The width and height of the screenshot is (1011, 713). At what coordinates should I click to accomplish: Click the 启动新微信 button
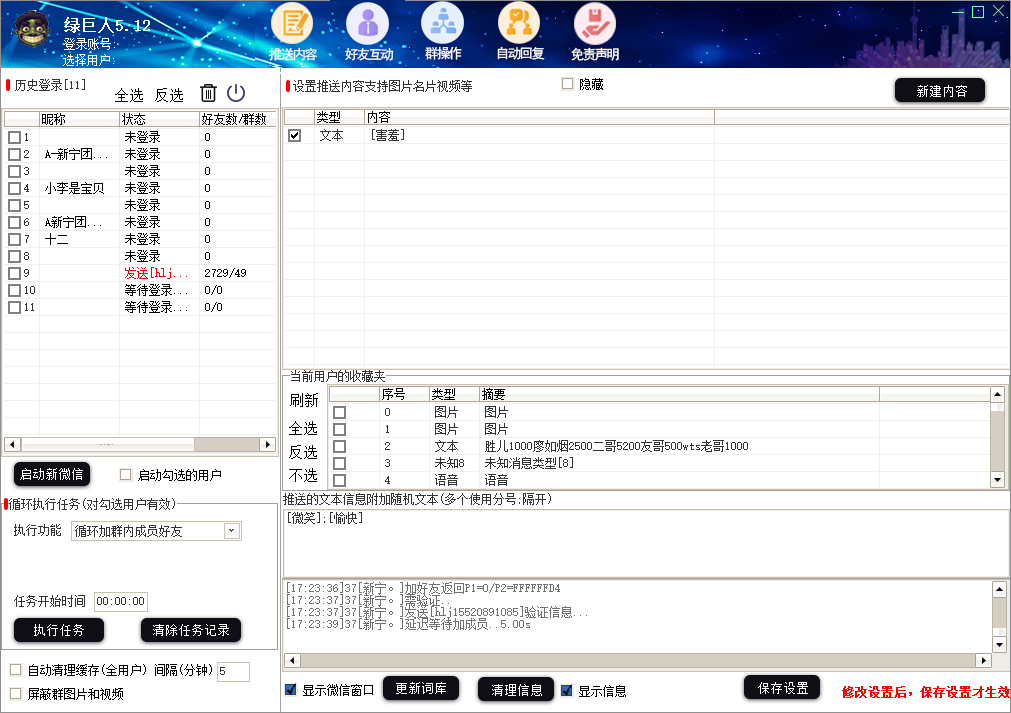point(52,474)
